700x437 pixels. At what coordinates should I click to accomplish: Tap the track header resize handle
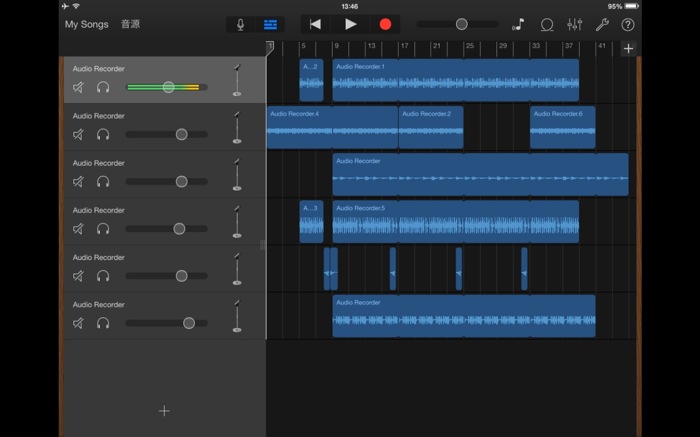click(x=262, y=245)
